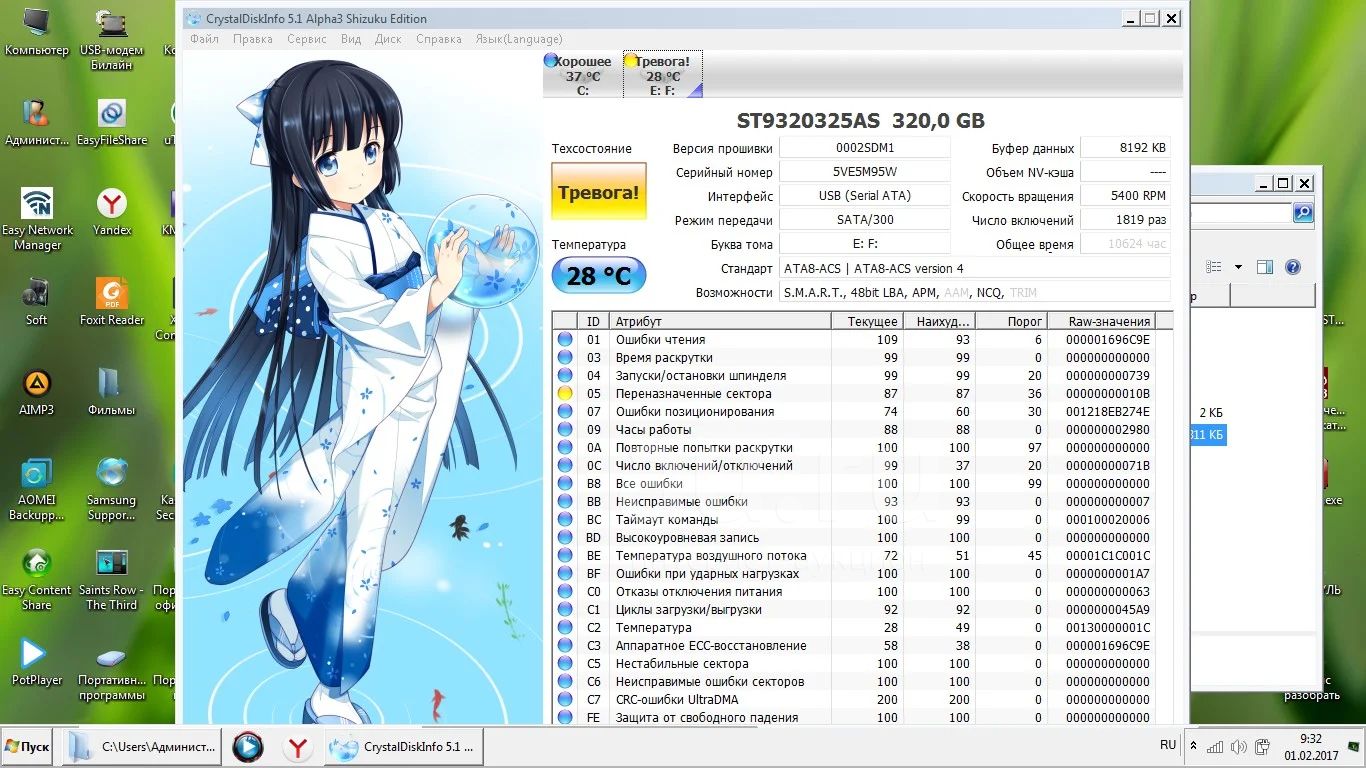Click the 28 °C temperature indicator
The height and width of the screenshot is (768, 1366).
[598, 276]
